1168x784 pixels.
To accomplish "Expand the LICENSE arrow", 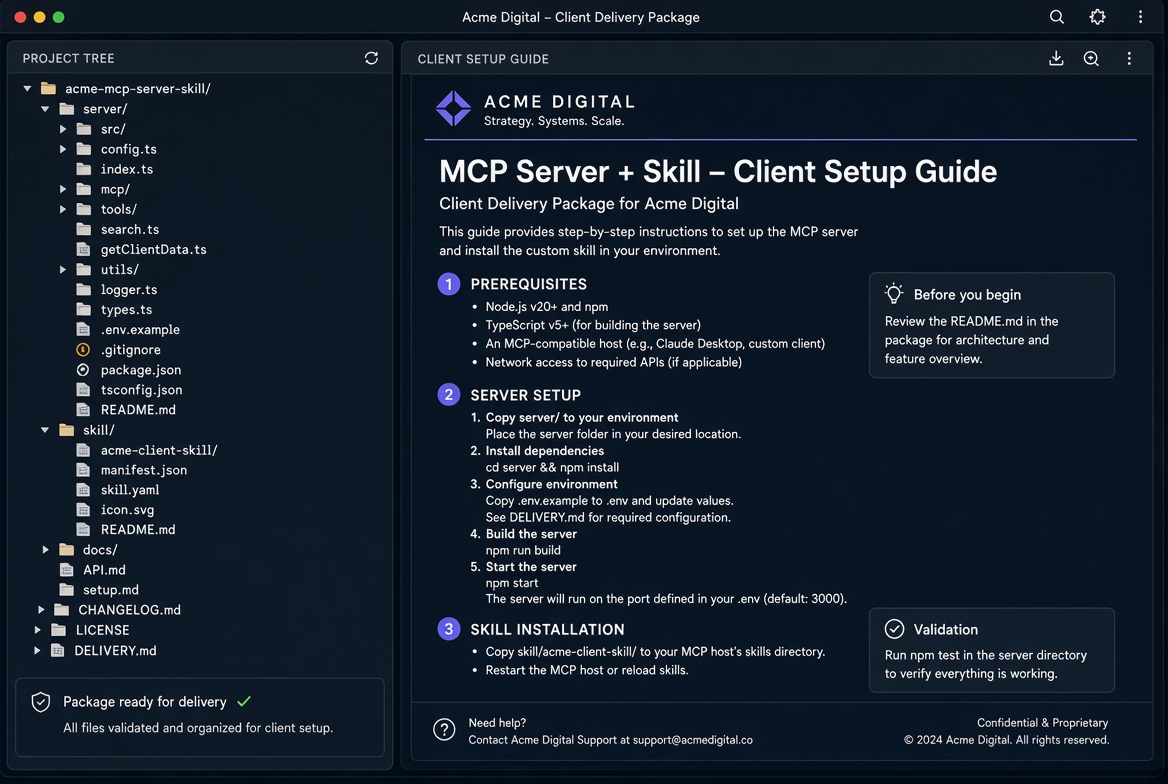I will [37, 630].
